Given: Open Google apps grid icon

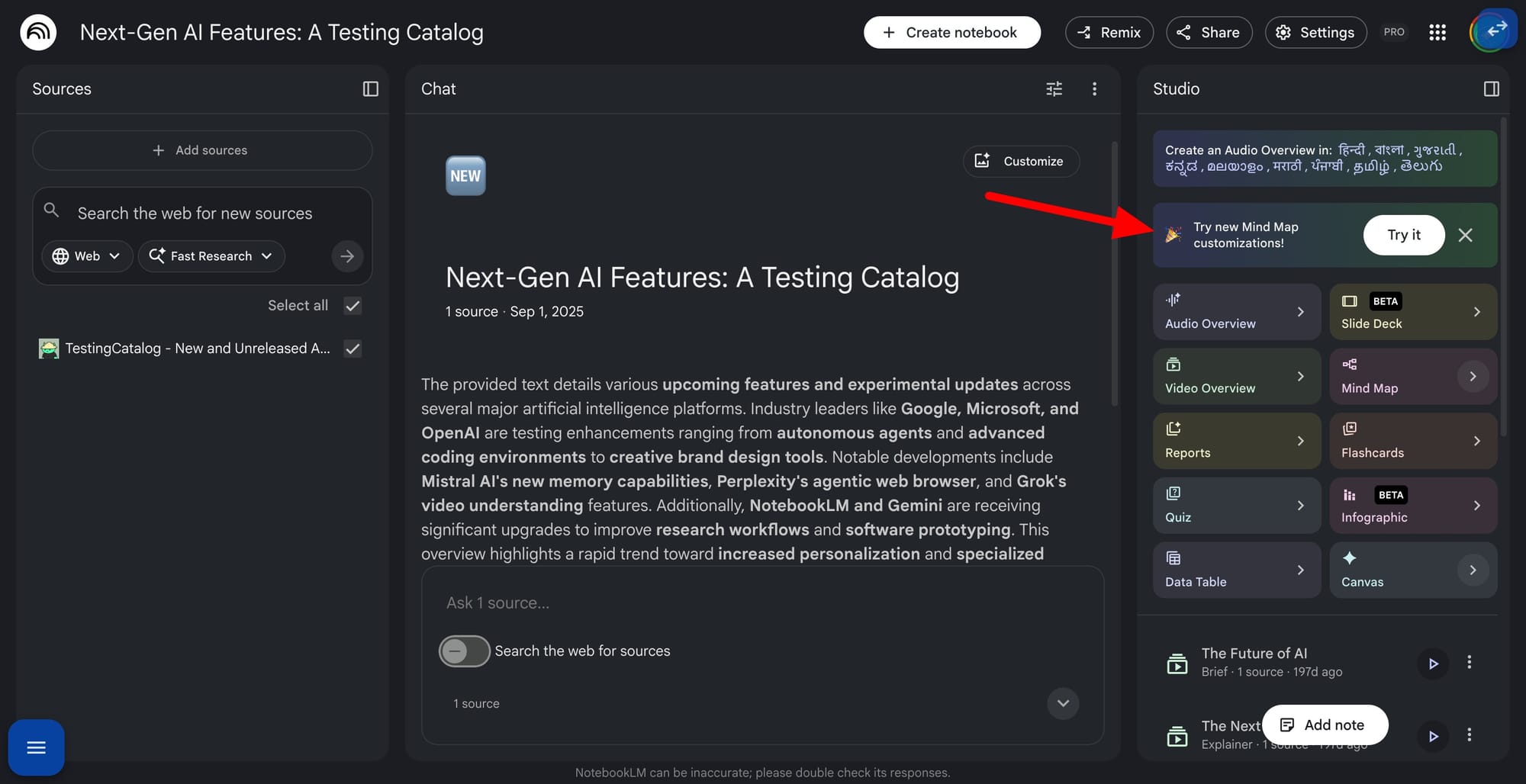Looking at the screenshot, I should coord(1437,32).
